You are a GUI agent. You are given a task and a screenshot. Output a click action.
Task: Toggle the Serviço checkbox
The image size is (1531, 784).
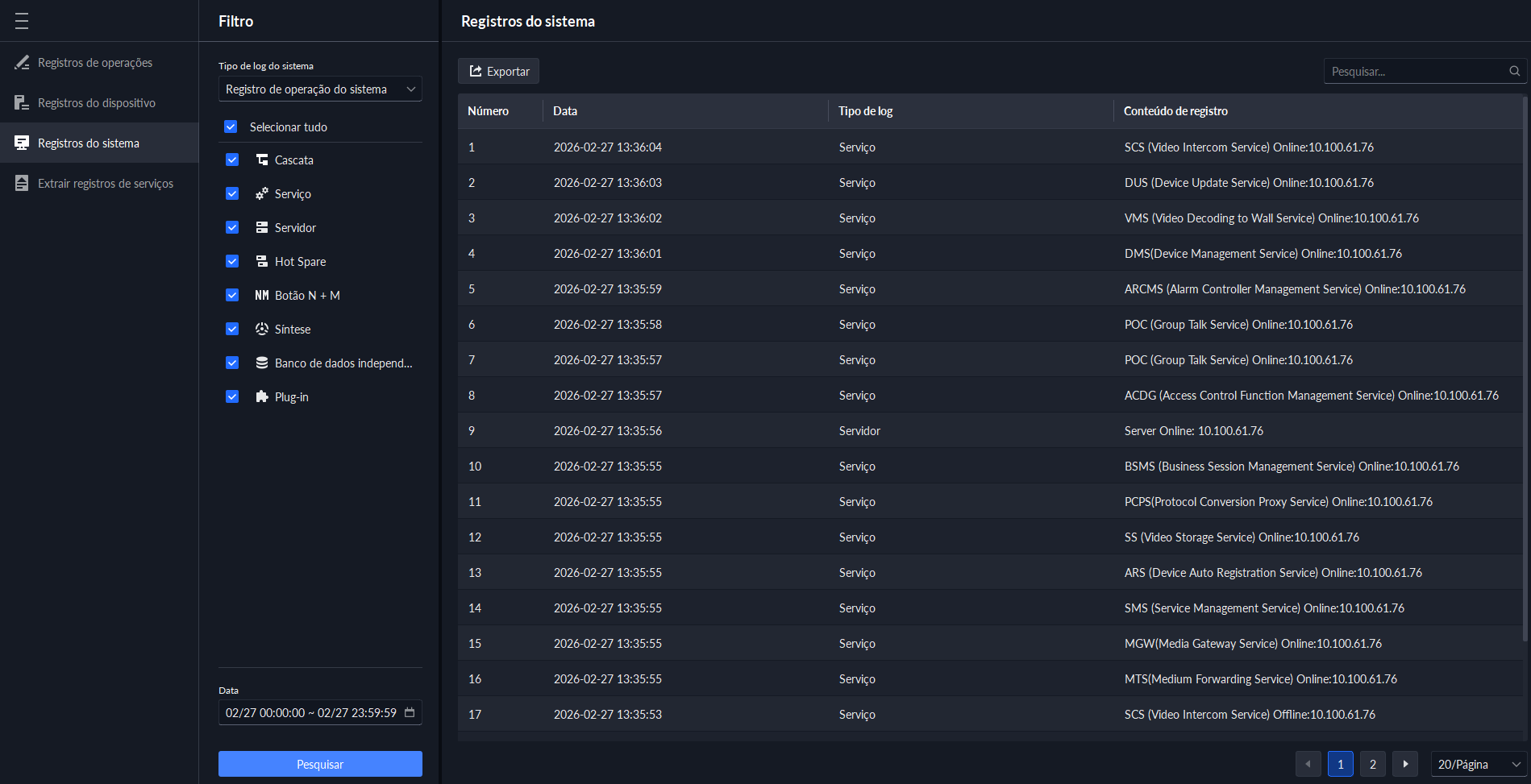[232, 193]
